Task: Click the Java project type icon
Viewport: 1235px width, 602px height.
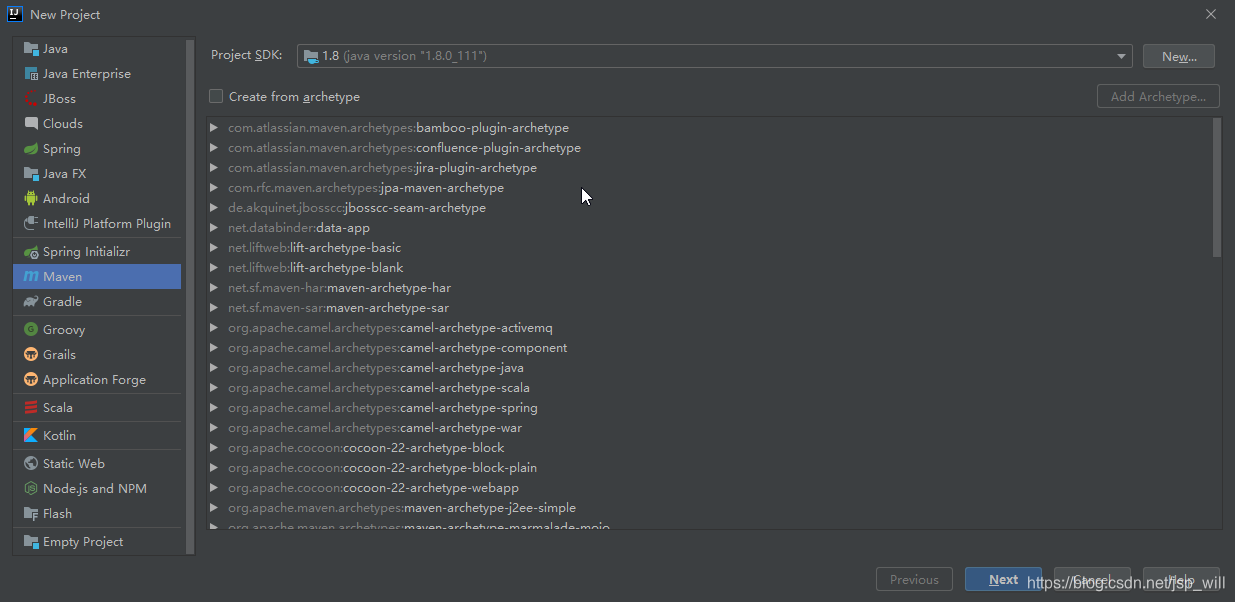Action: (31, 48)
